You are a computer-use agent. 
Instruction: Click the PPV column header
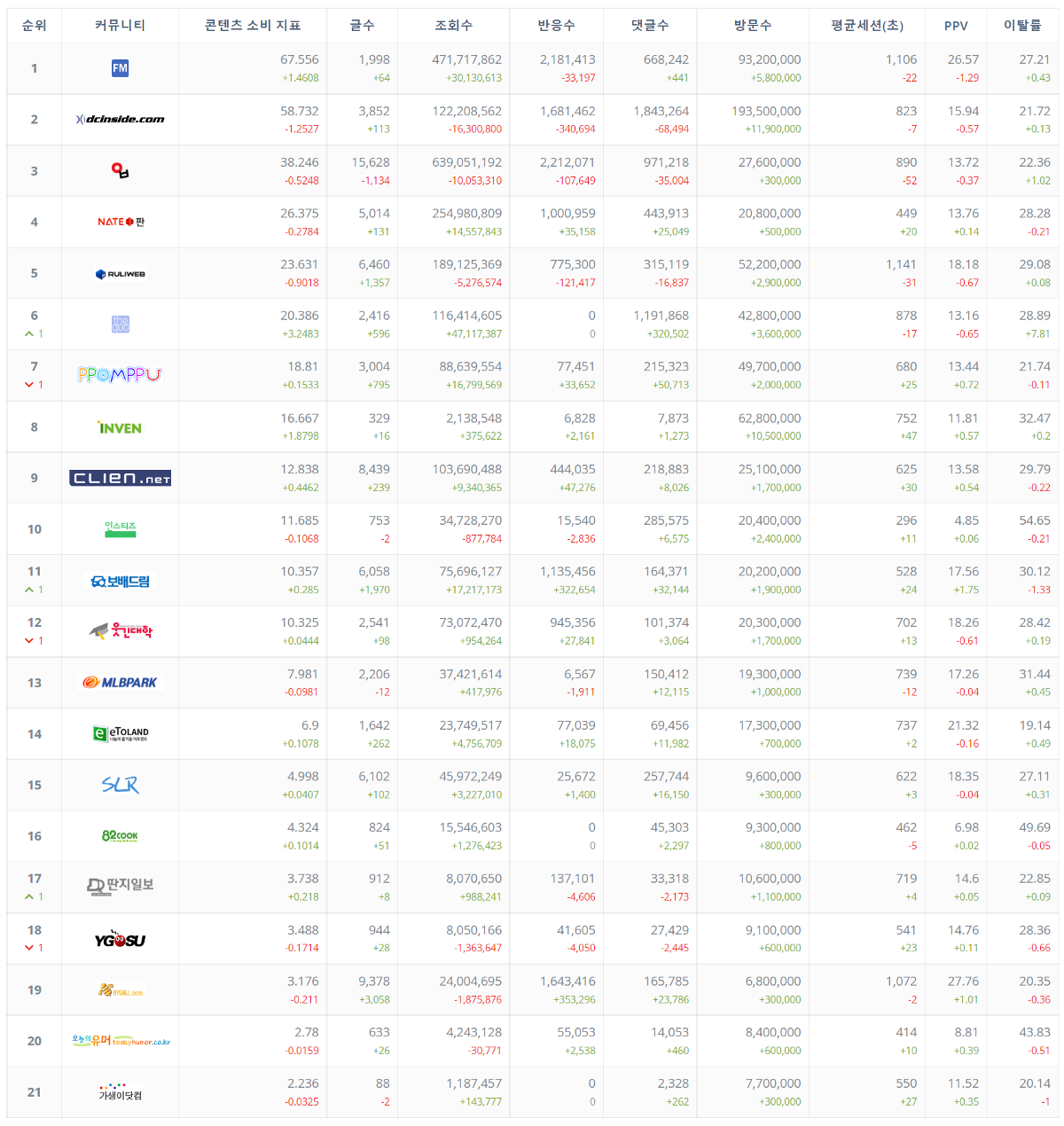(956, 26)
